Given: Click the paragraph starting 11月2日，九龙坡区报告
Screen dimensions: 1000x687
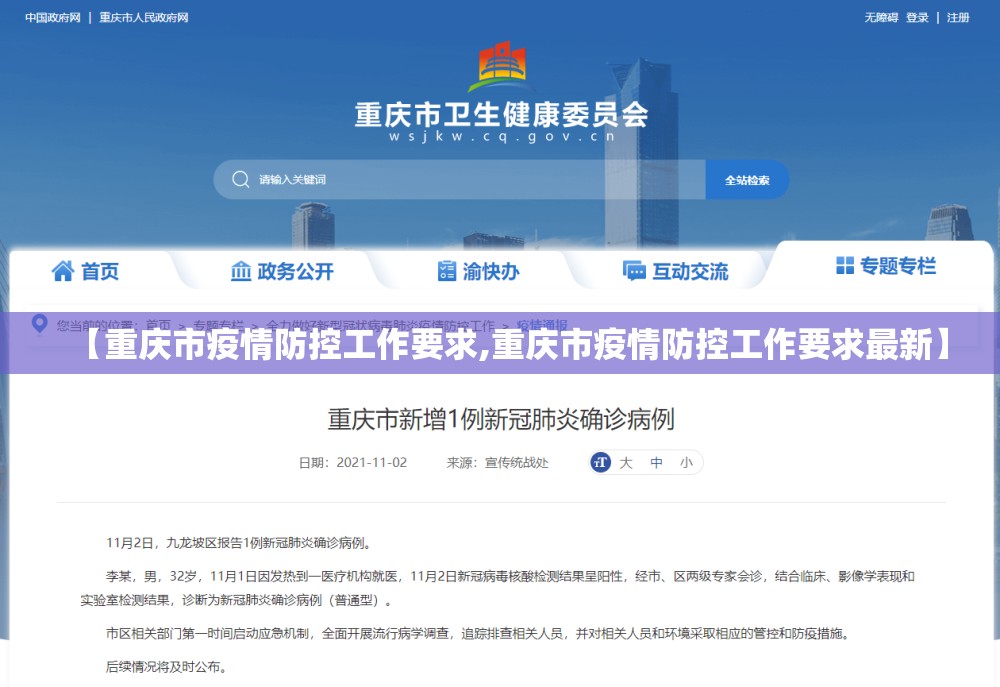Looking at the screenshot, I should 239,543.
